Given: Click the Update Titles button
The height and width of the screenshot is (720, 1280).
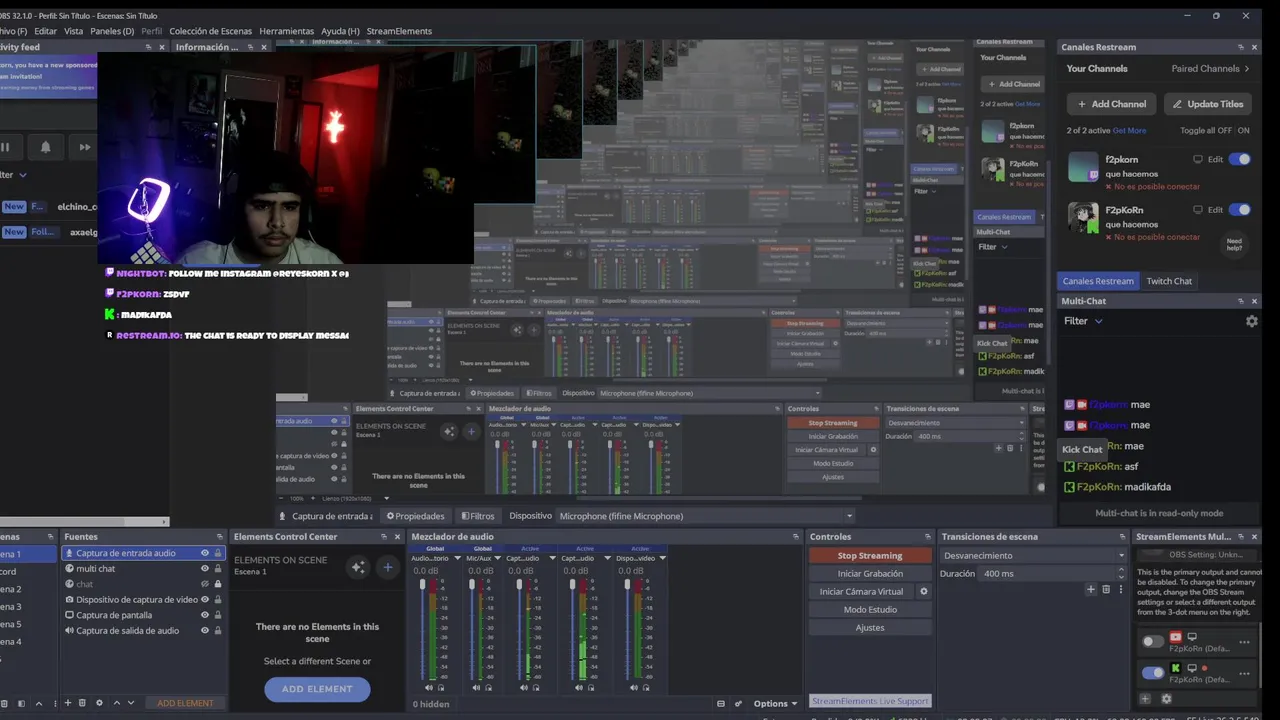Looking at the screenshot, I should pos(1207,104).
